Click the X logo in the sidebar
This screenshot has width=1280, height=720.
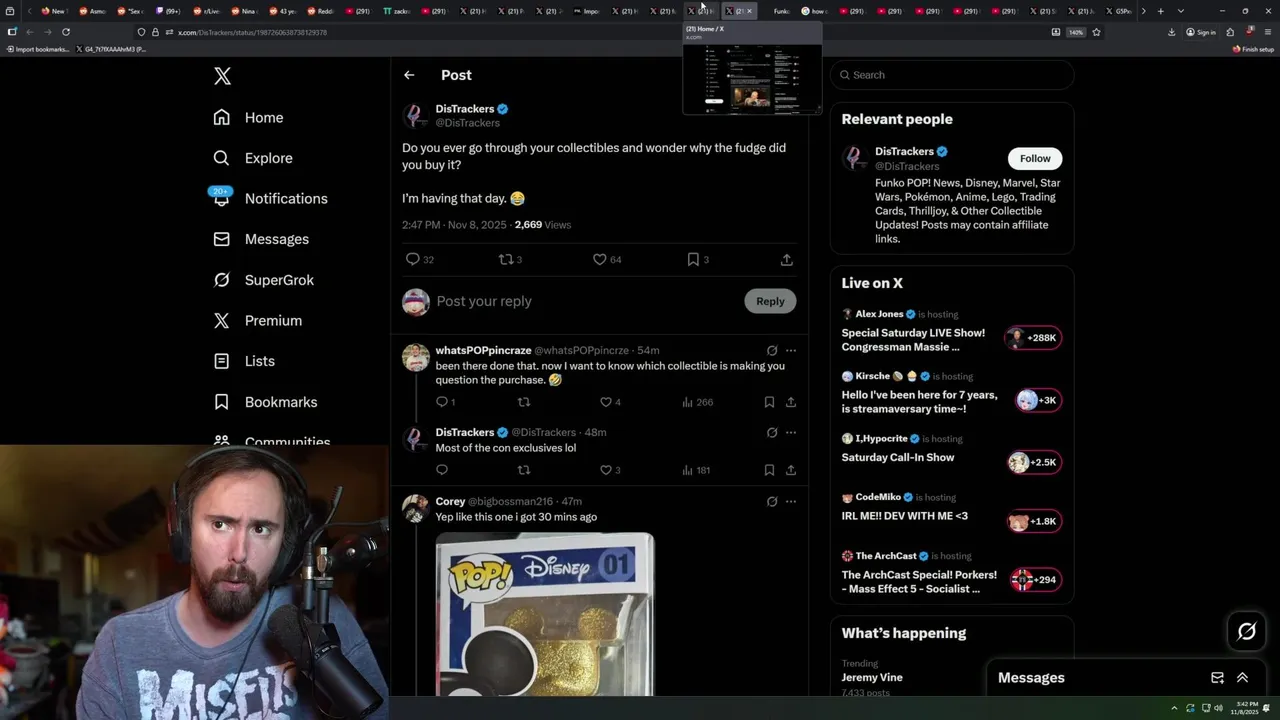[222, 76]
